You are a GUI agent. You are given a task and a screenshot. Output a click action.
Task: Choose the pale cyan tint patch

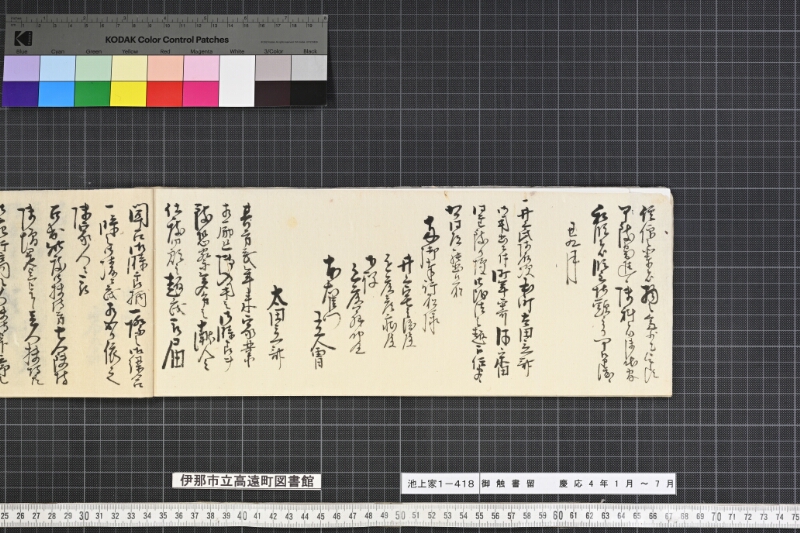click(57, 68)
